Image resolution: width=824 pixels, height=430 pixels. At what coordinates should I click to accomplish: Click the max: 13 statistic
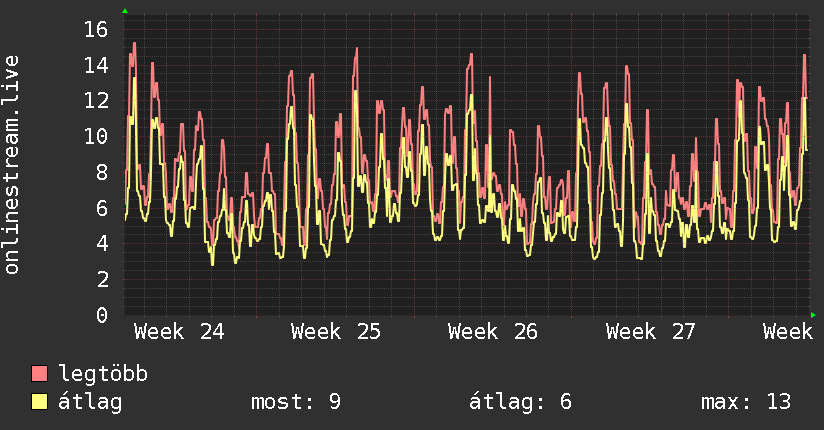tap(746, 402)
